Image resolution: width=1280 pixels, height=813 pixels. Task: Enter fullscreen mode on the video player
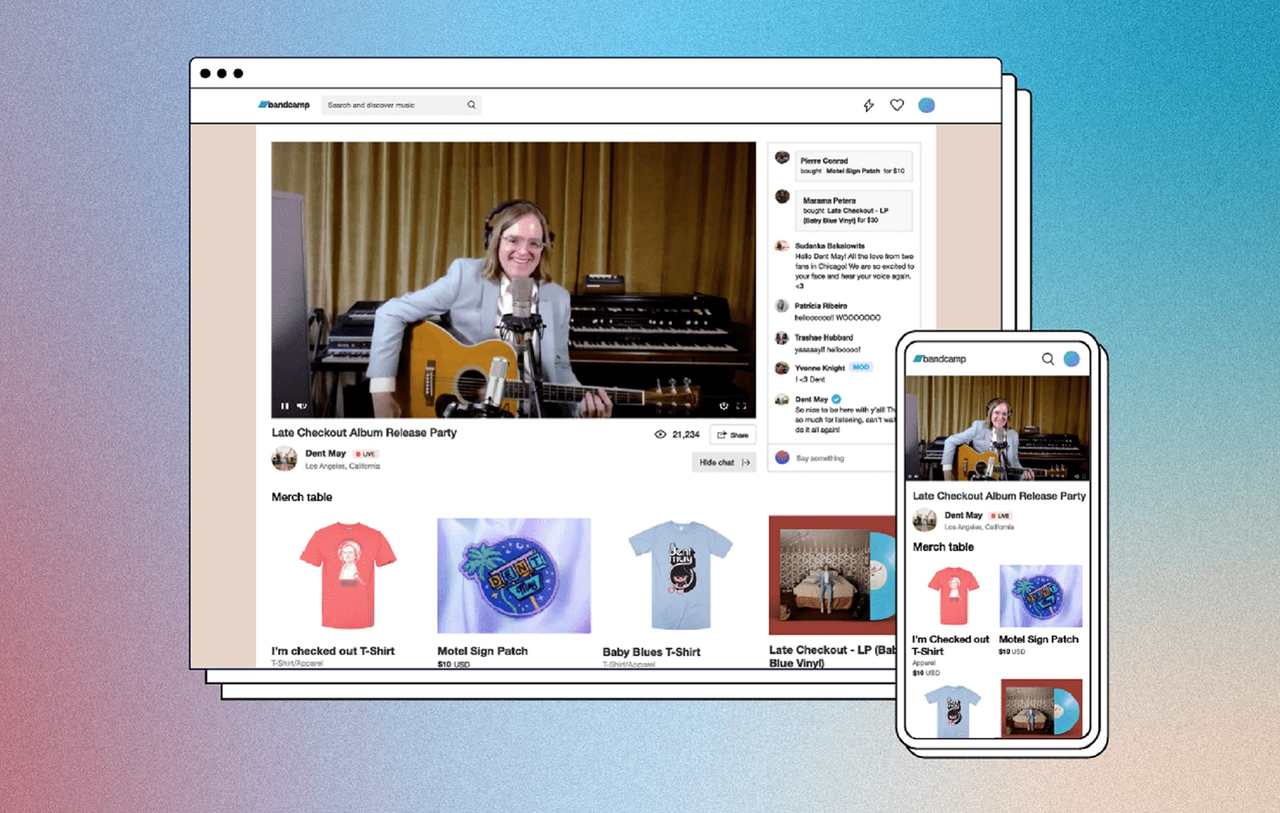pos(741,406)
